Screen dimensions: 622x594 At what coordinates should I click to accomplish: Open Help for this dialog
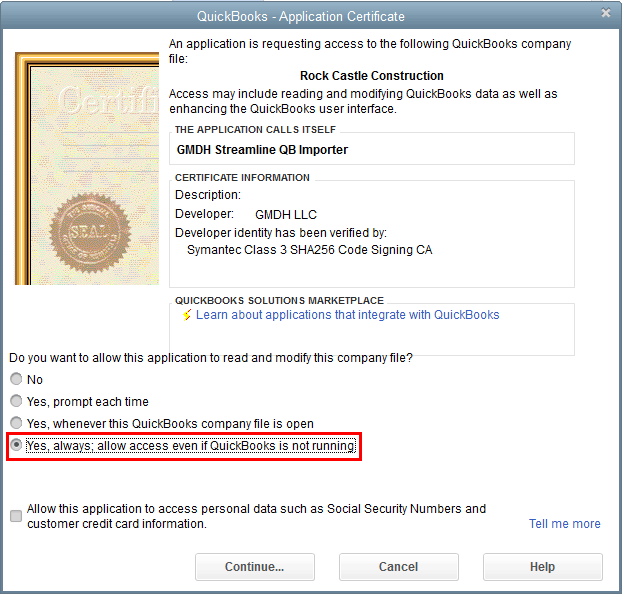[x=542, y=567]
